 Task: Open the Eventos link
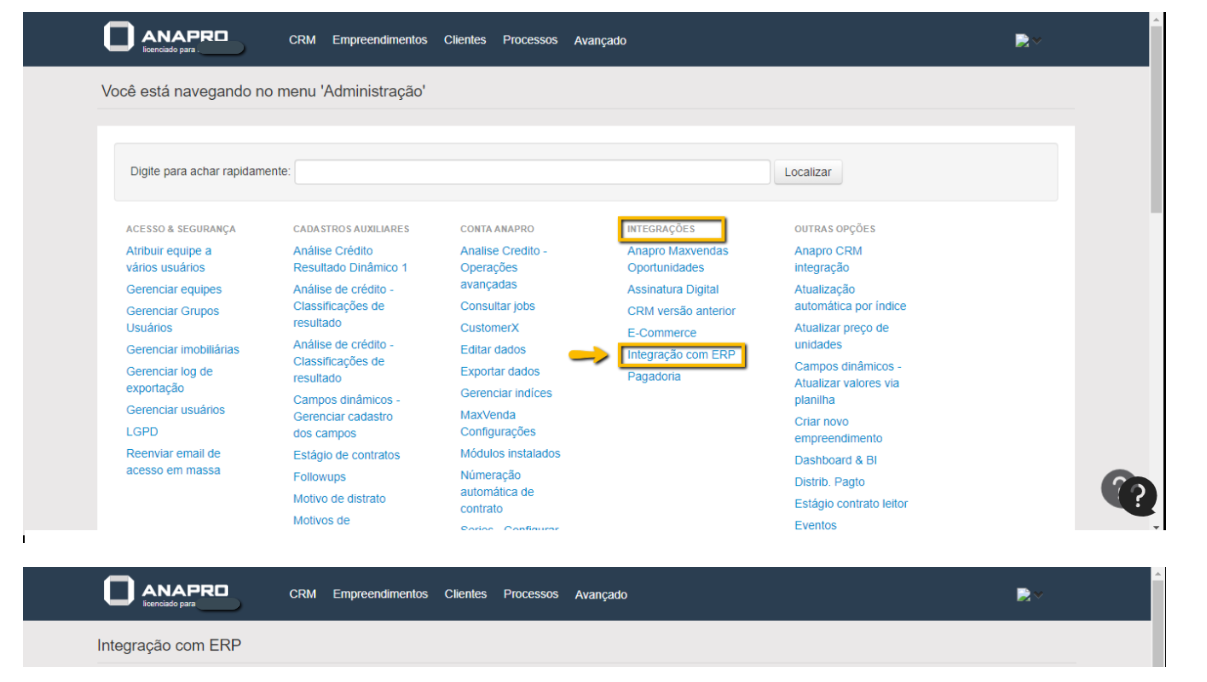(x=815, y=526)
